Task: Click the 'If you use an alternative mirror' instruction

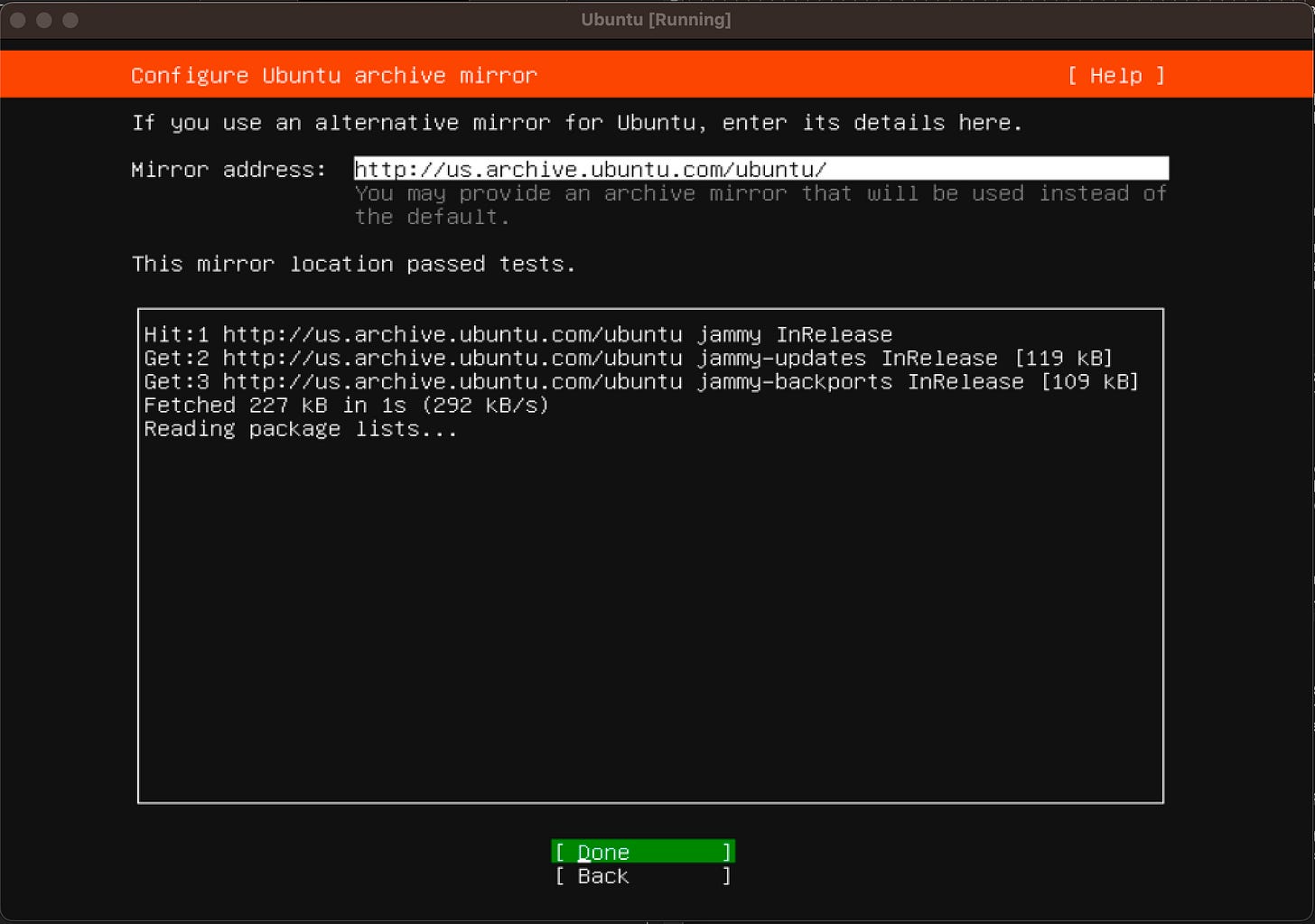Action: point(577,123)
